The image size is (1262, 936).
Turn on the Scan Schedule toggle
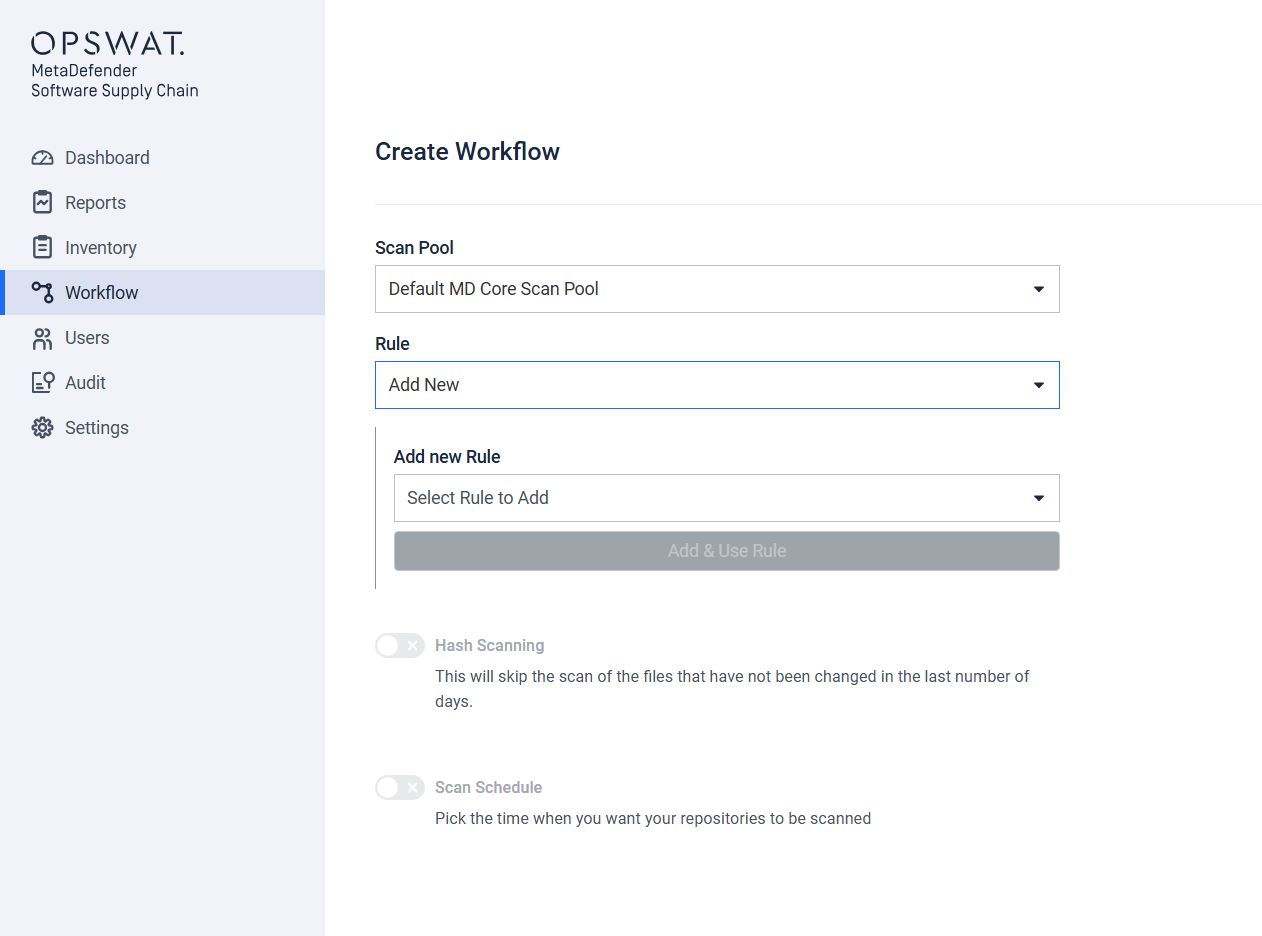point(400,788)
